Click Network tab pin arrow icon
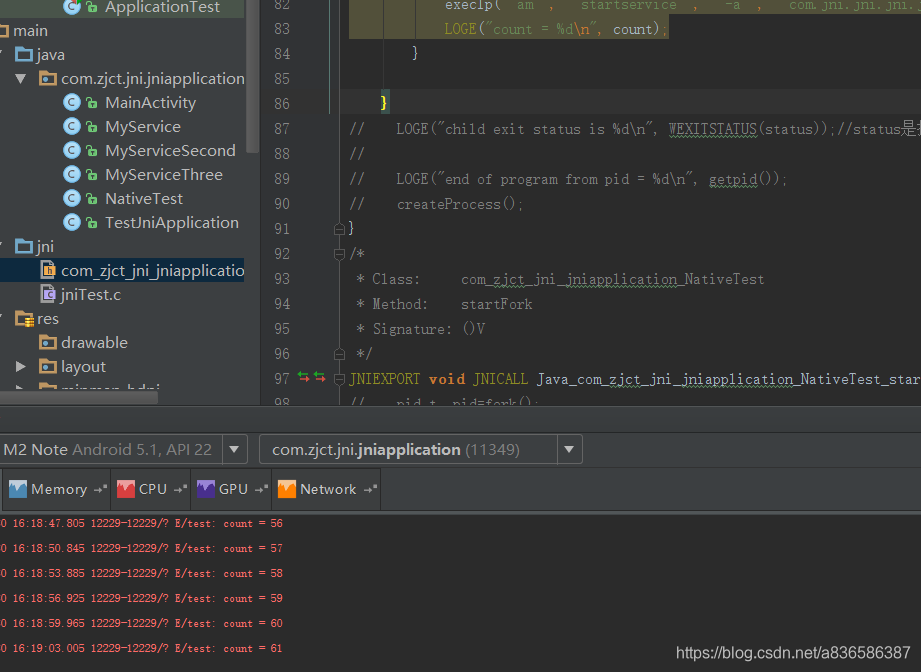 coord(371,489)
